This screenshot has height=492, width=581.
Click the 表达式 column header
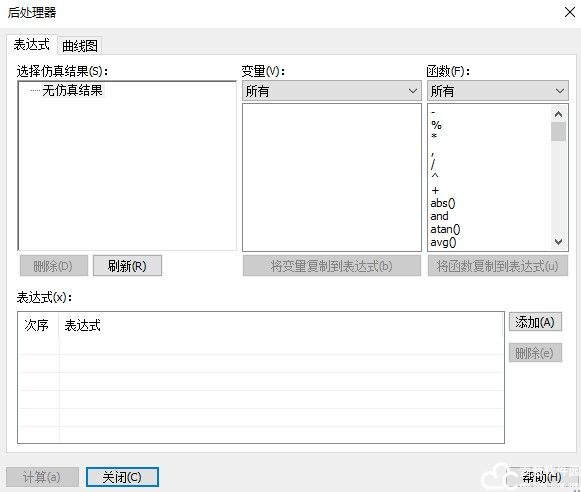[x=82, y=326]
